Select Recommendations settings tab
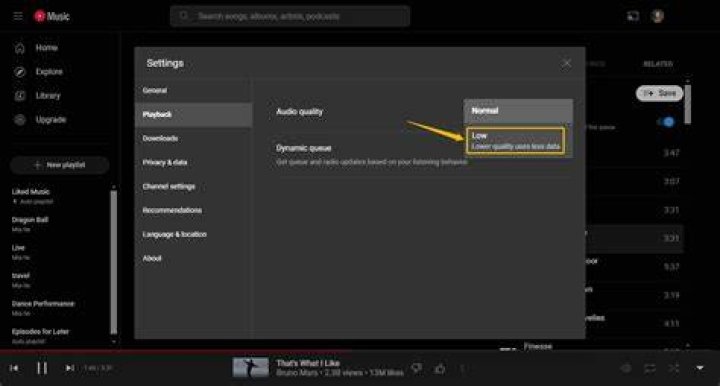Image resolution: width=720 pixels, height=386 pixels. pyautogui.click(x=193, y=210)
